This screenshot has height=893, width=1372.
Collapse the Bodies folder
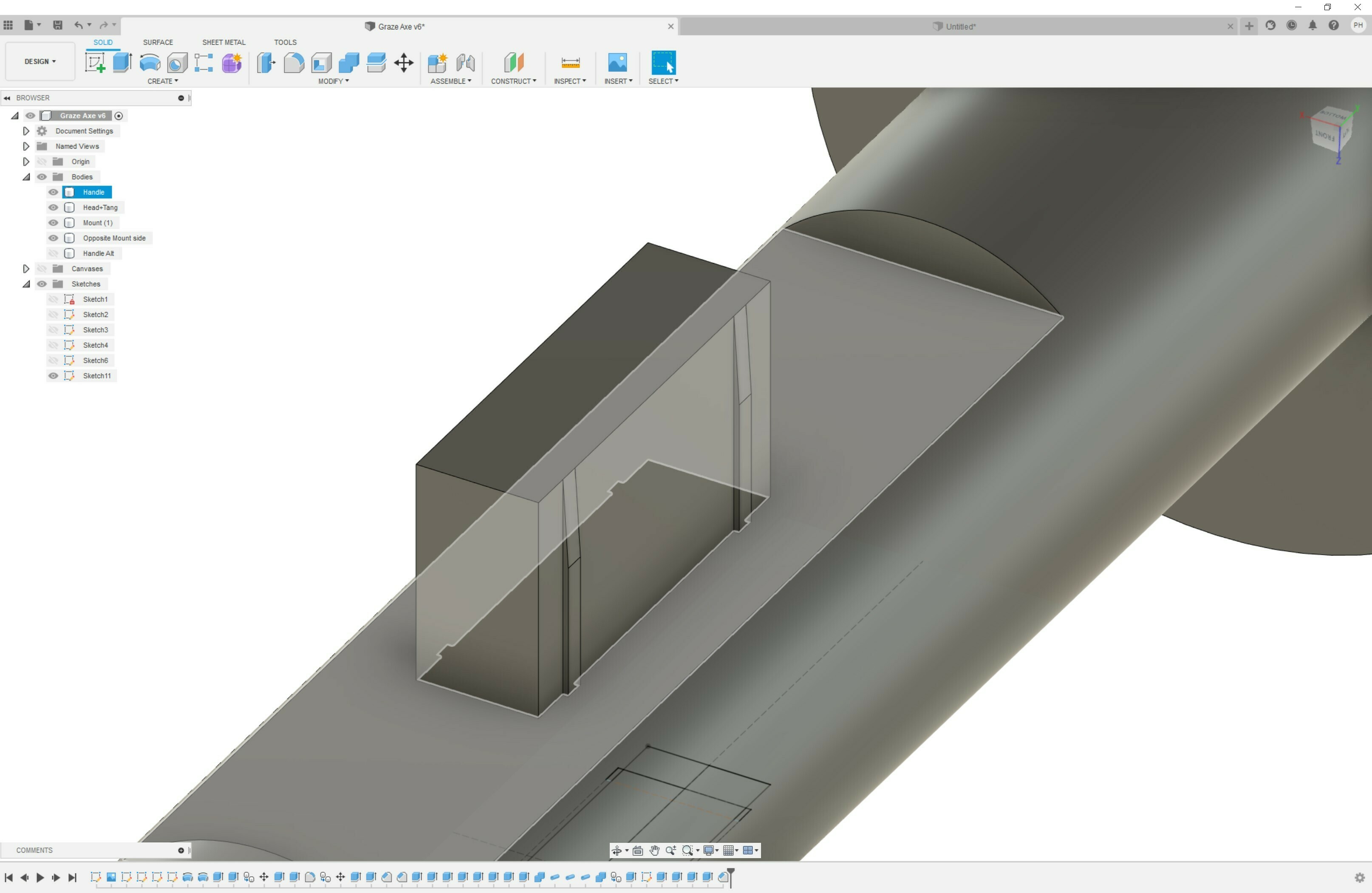(26, 177)
